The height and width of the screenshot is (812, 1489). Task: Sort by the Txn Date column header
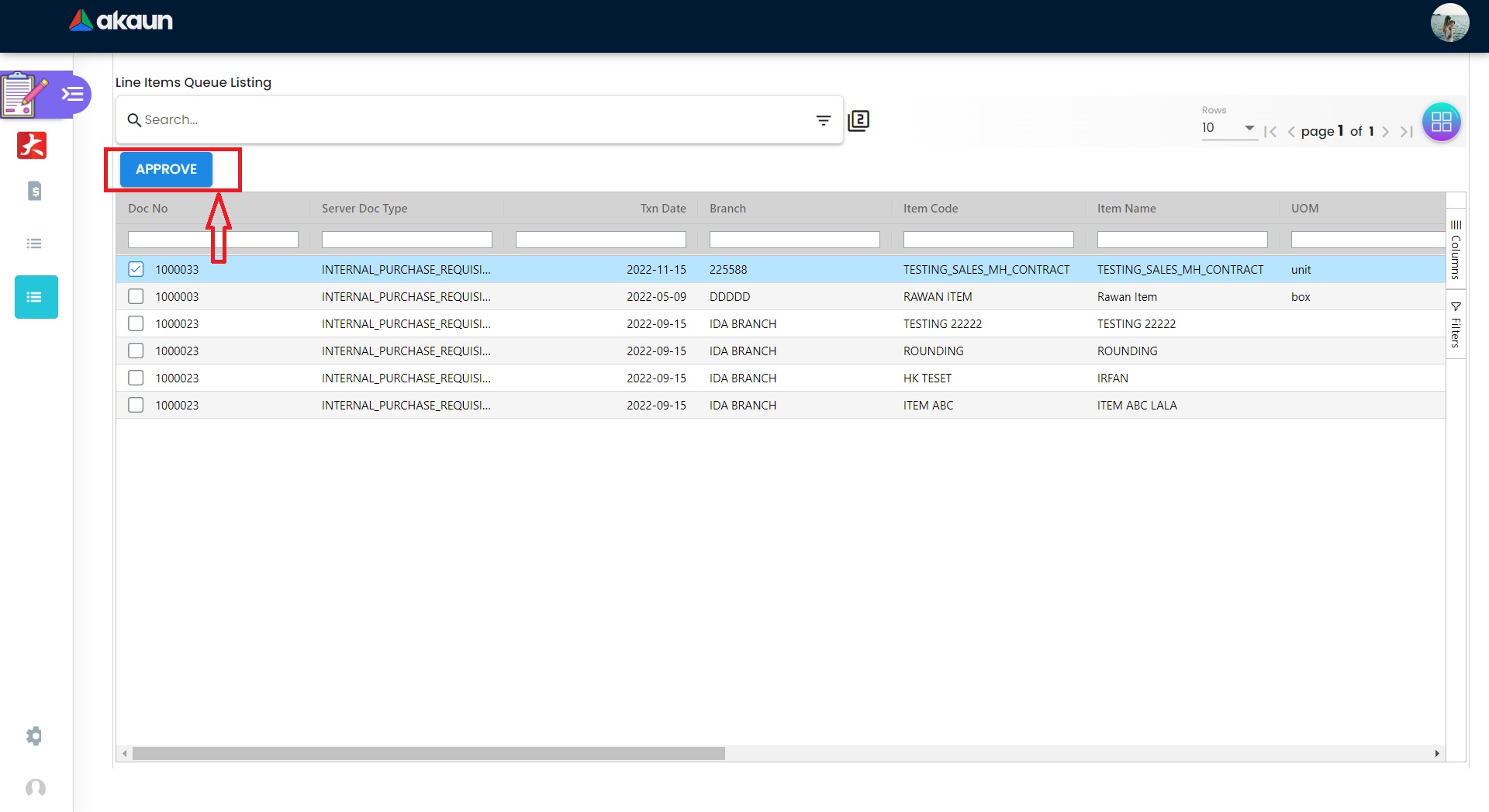coord(662,209)
